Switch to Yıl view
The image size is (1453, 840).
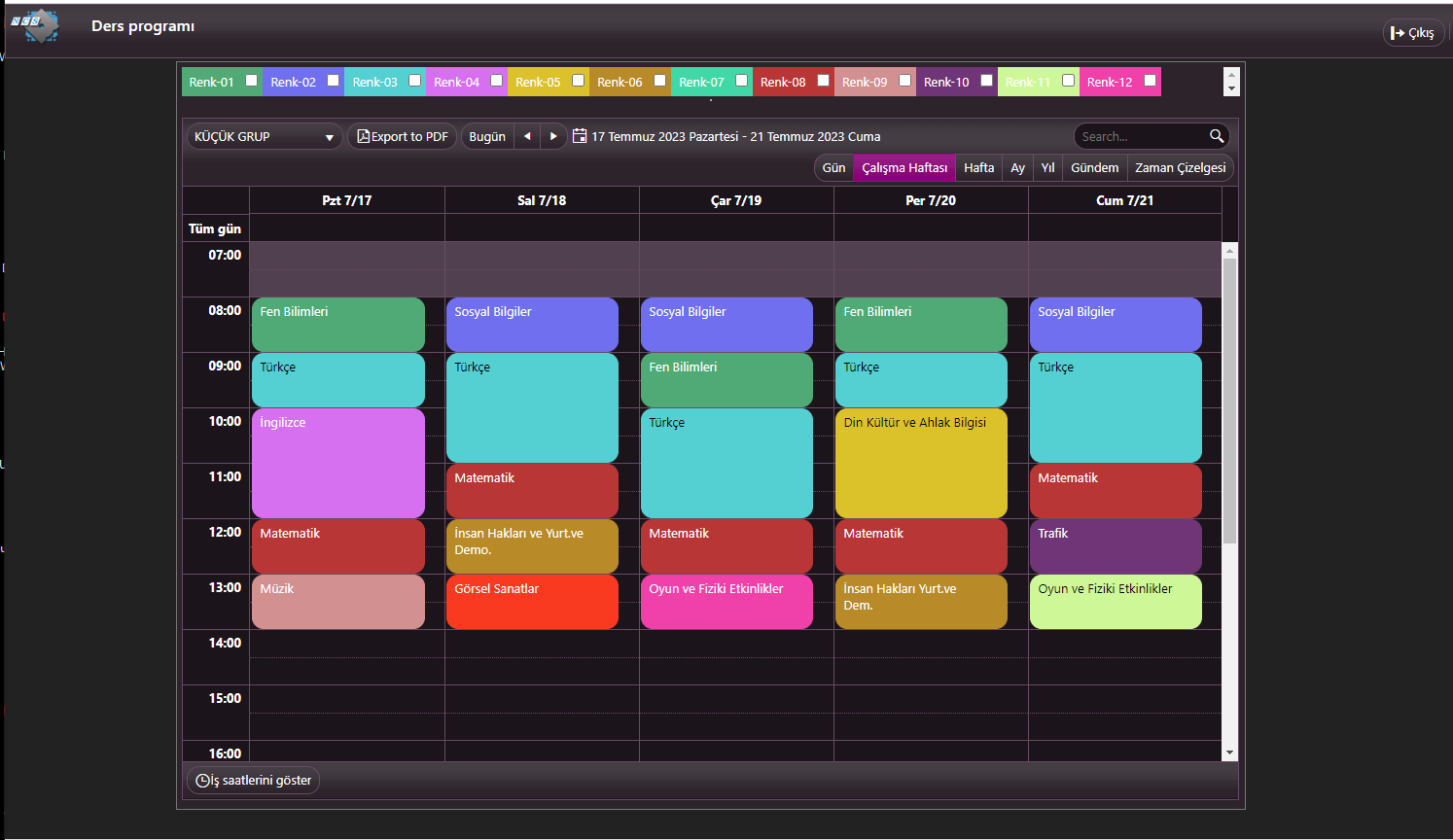pyautogui.click(x=1047, y=167)
